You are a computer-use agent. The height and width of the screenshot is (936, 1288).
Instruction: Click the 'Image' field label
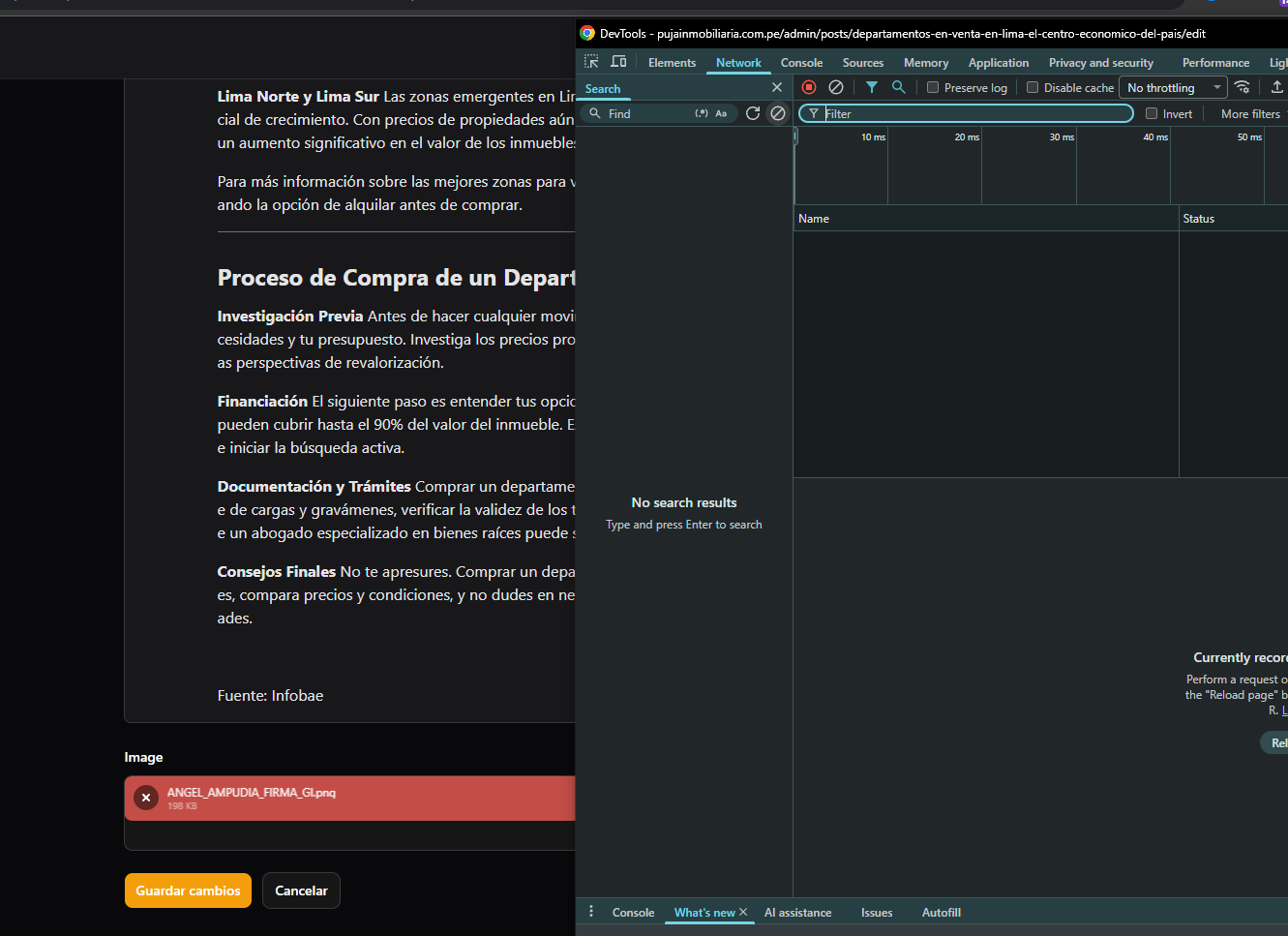coord(143,757)
